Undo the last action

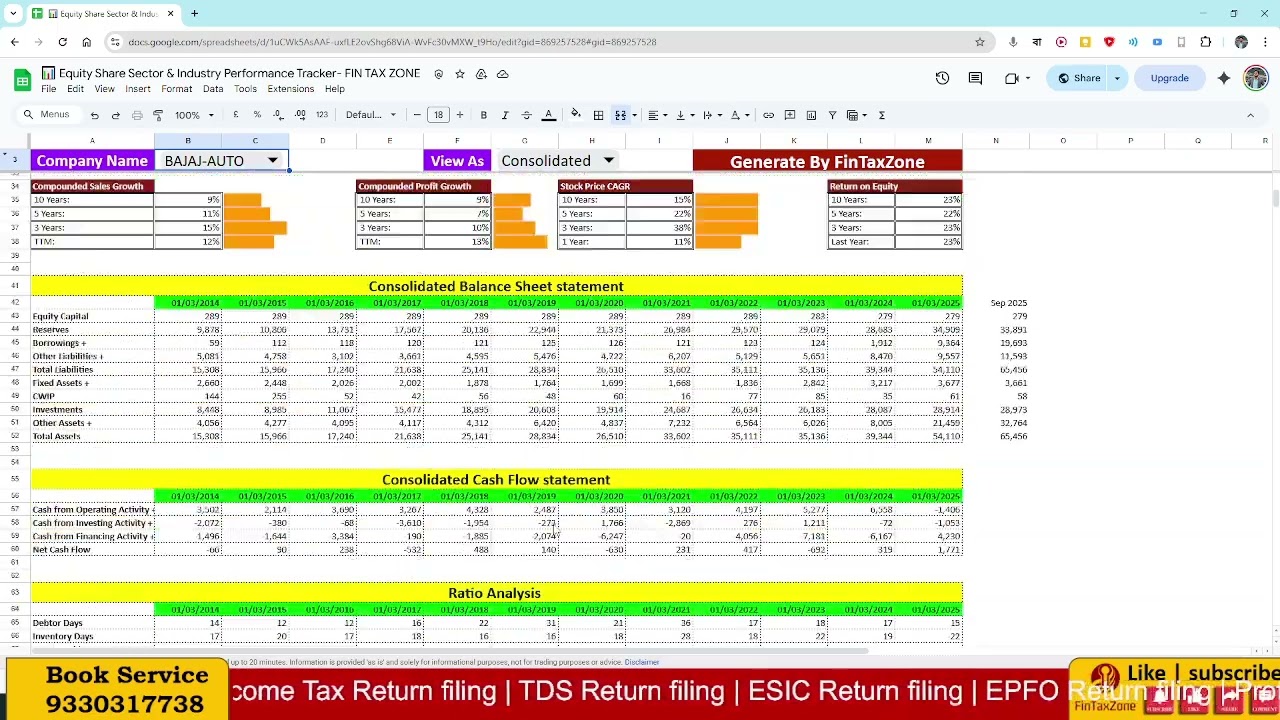pyautogui.click(x=94, y=115)
